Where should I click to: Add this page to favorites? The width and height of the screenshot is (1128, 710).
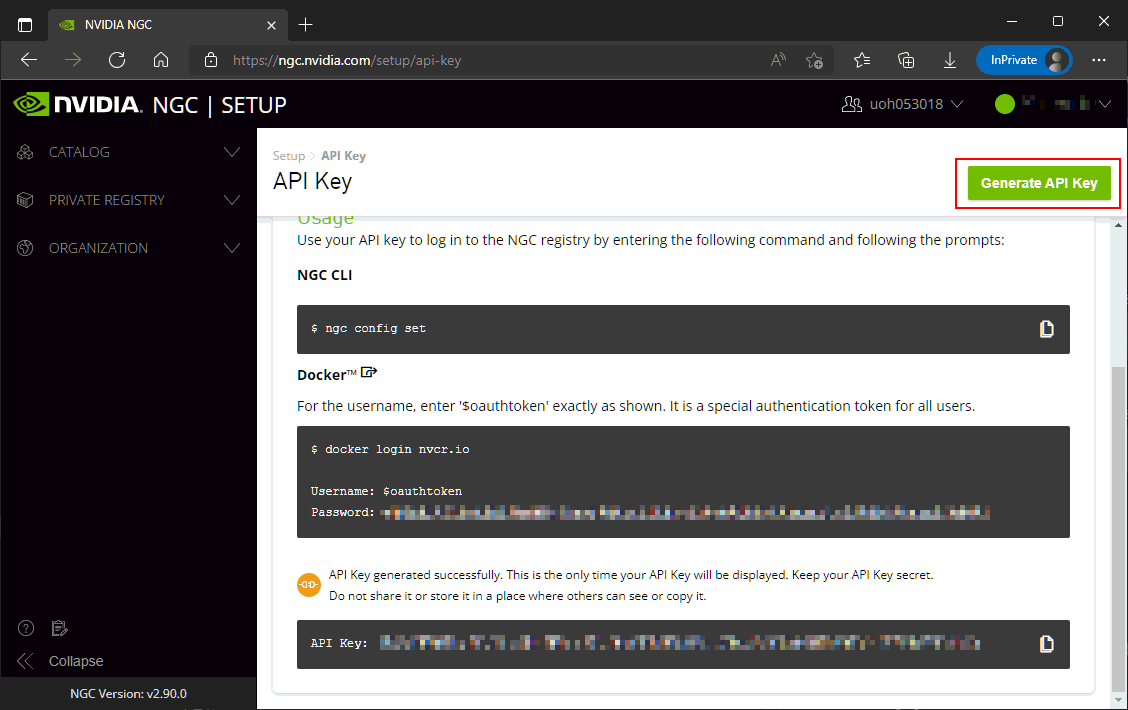815,60
